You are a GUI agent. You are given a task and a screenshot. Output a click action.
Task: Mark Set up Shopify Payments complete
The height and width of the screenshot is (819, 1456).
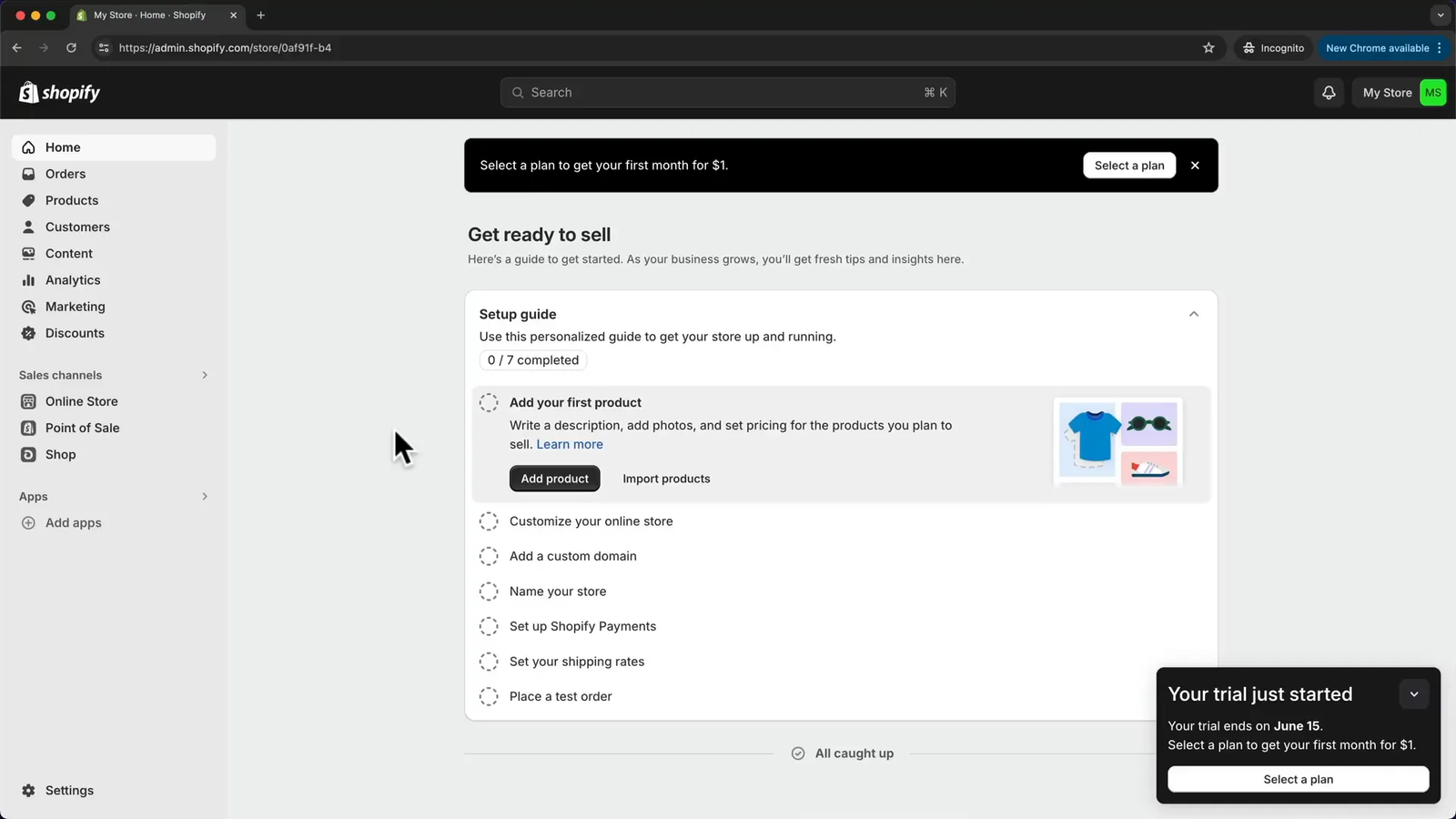pos(489,626)
